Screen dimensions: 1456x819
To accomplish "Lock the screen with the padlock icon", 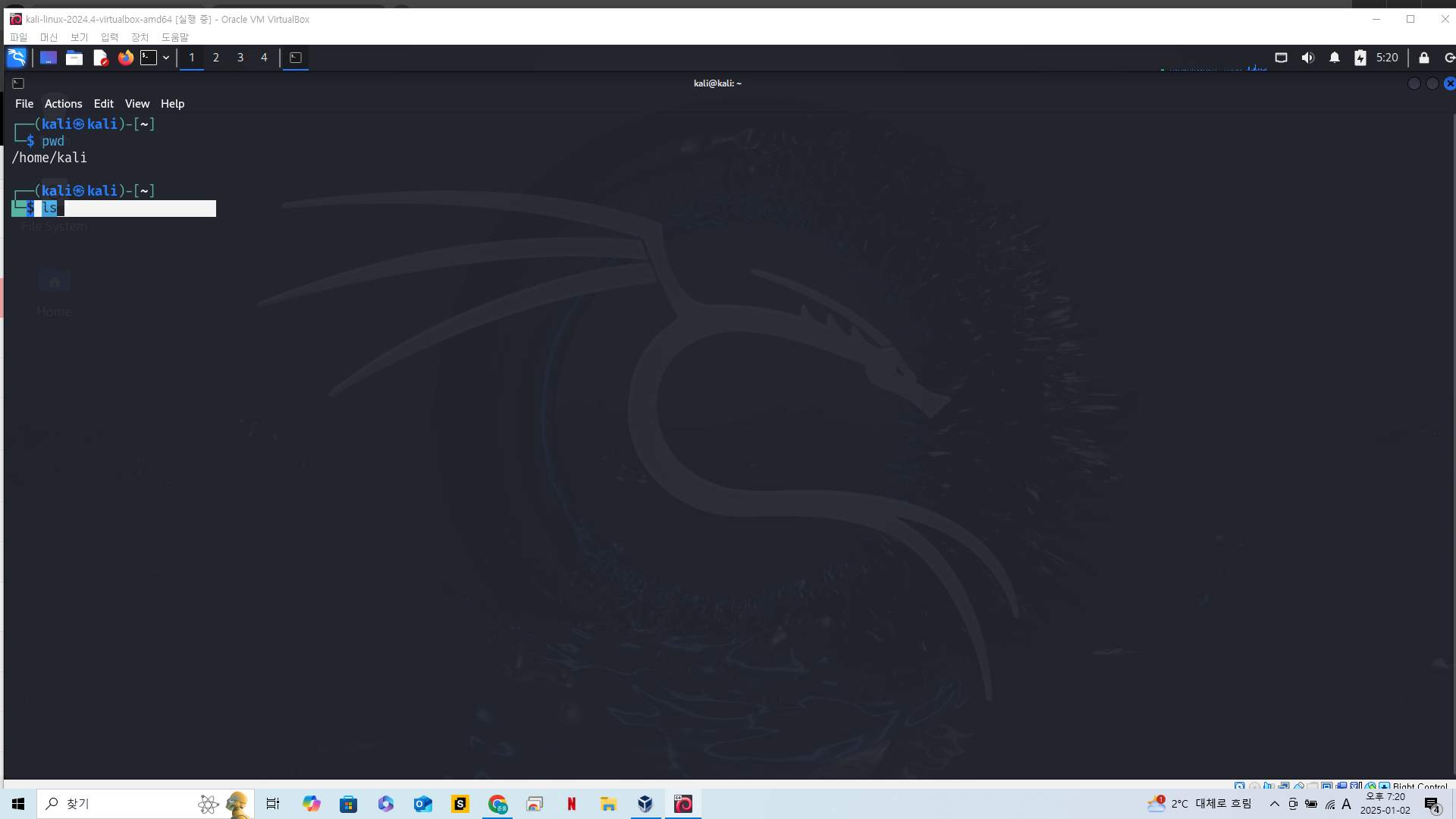I will (x=1424, y=58).
